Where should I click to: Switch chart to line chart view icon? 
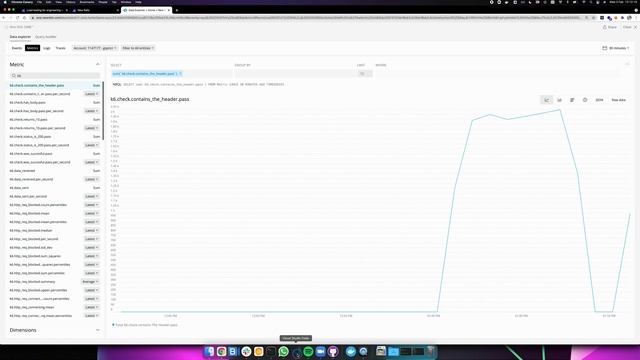(x=547, y=100)
